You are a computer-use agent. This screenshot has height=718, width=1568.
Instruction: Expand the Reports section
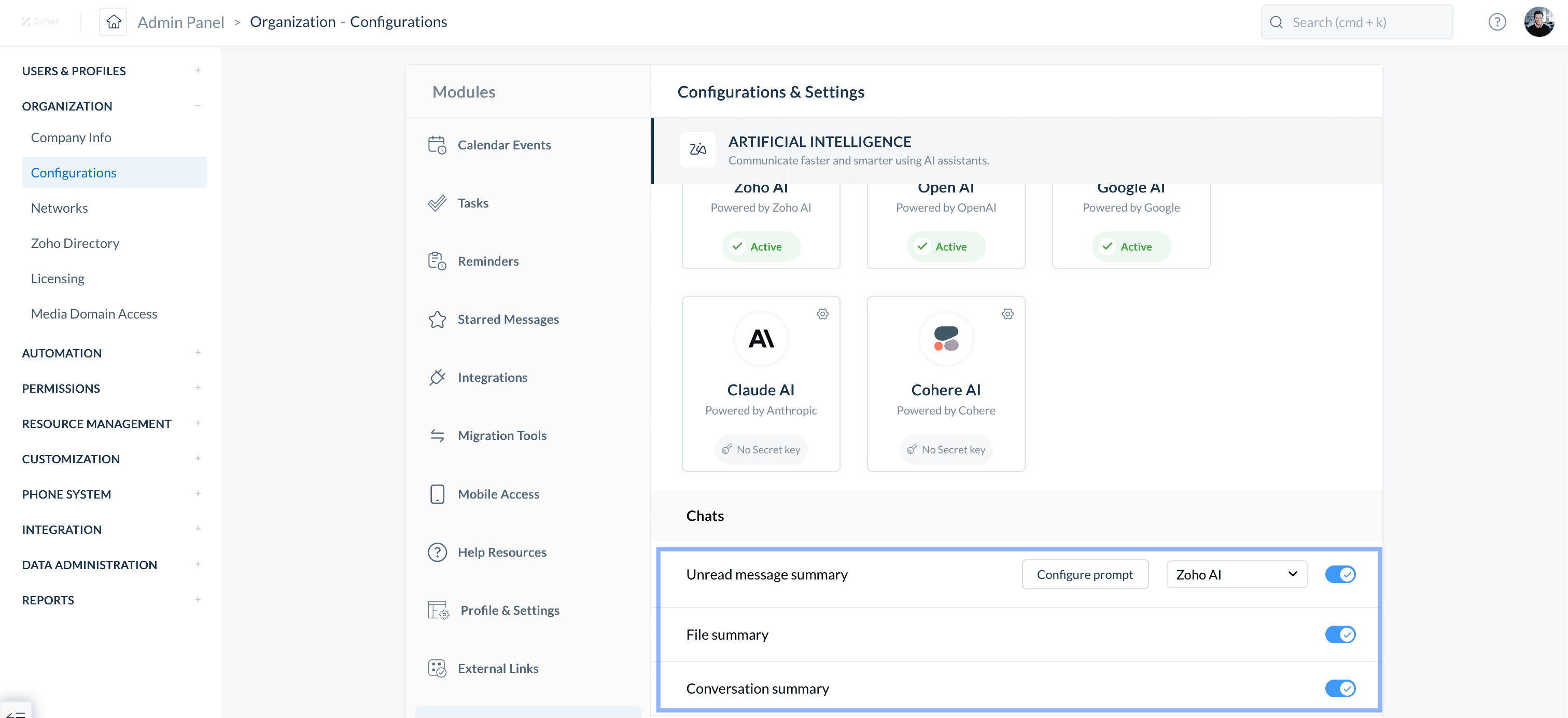tap(198, 600)
